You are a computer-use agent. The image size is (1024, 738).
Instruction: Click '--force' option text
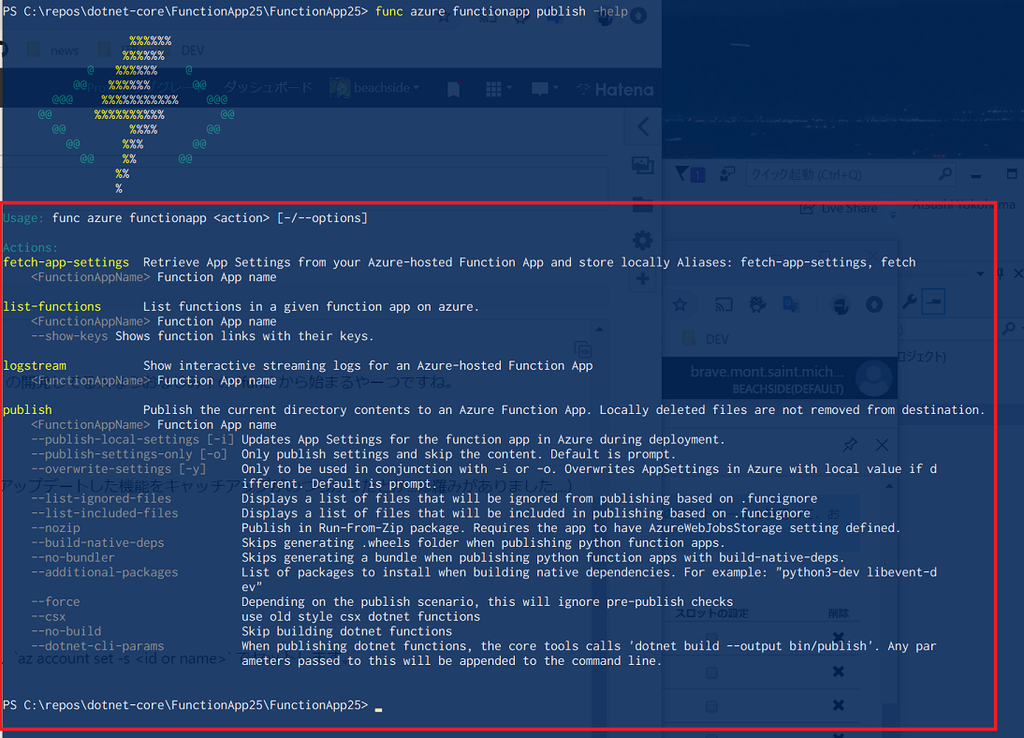pyautogui.click(x=56, y=602)
